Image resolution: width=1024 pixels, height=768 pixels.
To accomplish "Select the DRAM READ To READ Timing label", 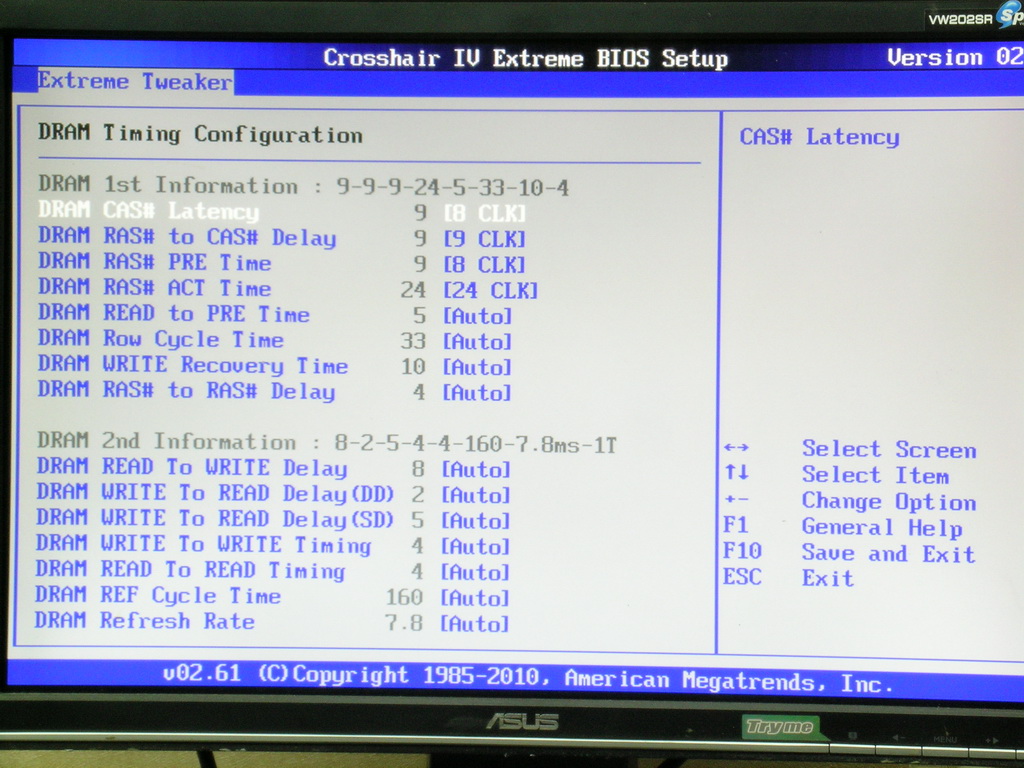I will click(x=191, y=569).
